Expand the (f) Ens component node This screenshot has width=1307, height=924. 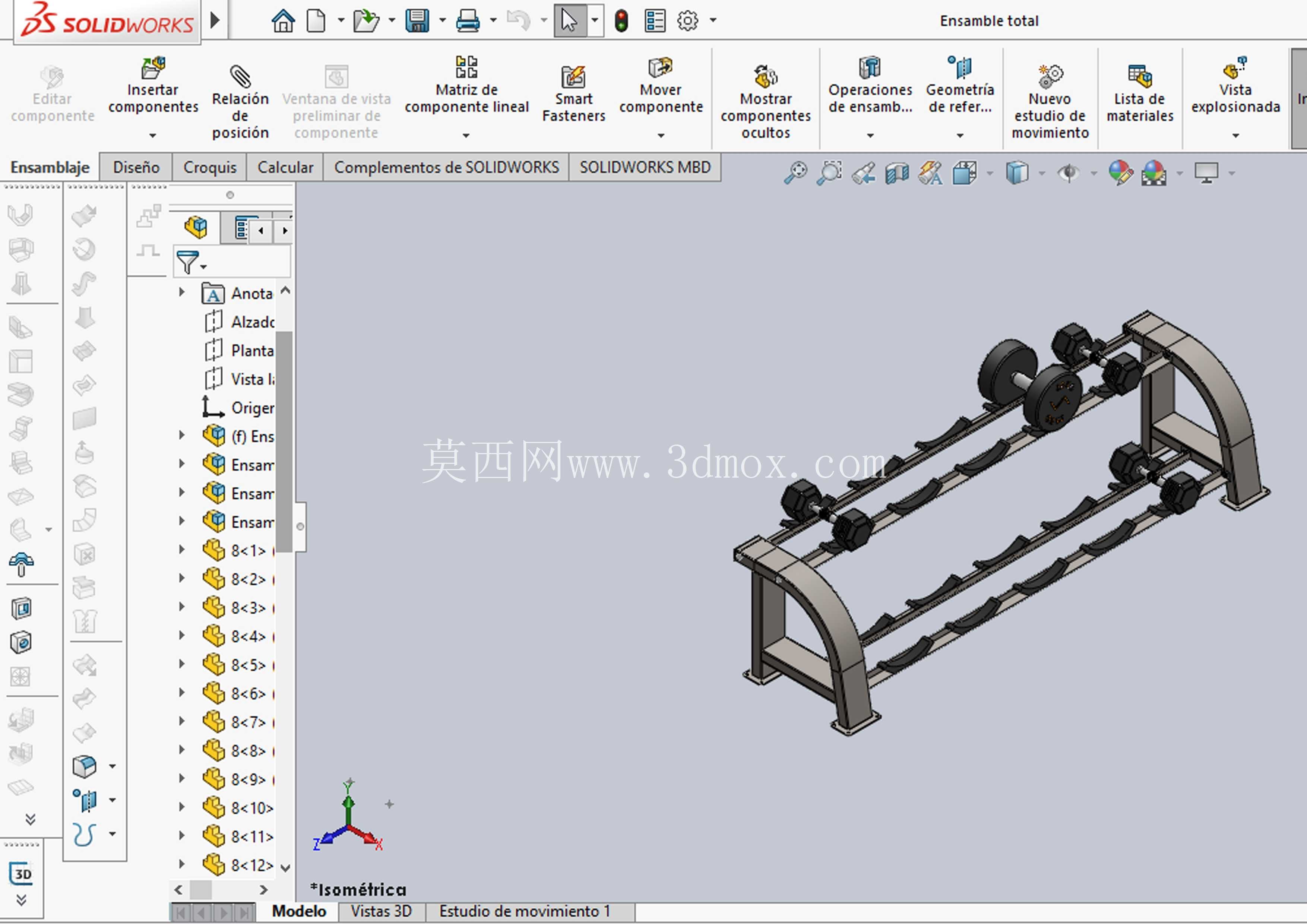click(181, 436)
